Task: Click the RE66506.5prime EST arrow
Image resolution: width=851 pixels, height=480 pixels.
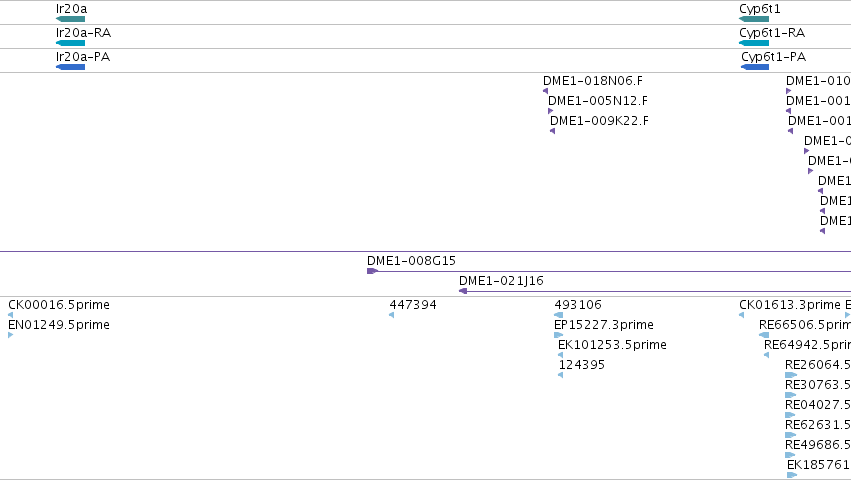Action: point(764,335)
